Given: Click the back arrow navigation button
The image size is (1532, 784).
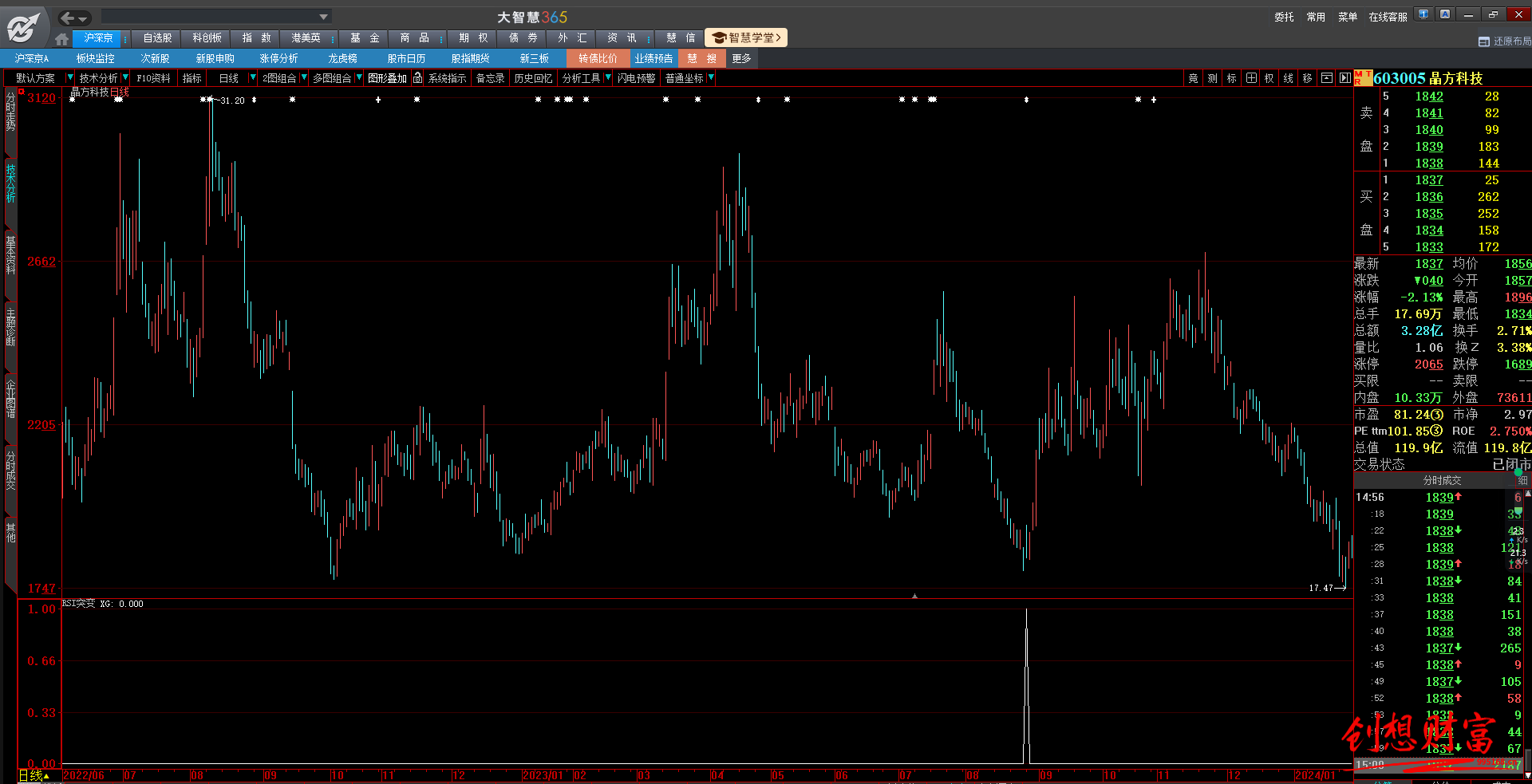Looking at the screenshot, I should (x=68, y=17).
